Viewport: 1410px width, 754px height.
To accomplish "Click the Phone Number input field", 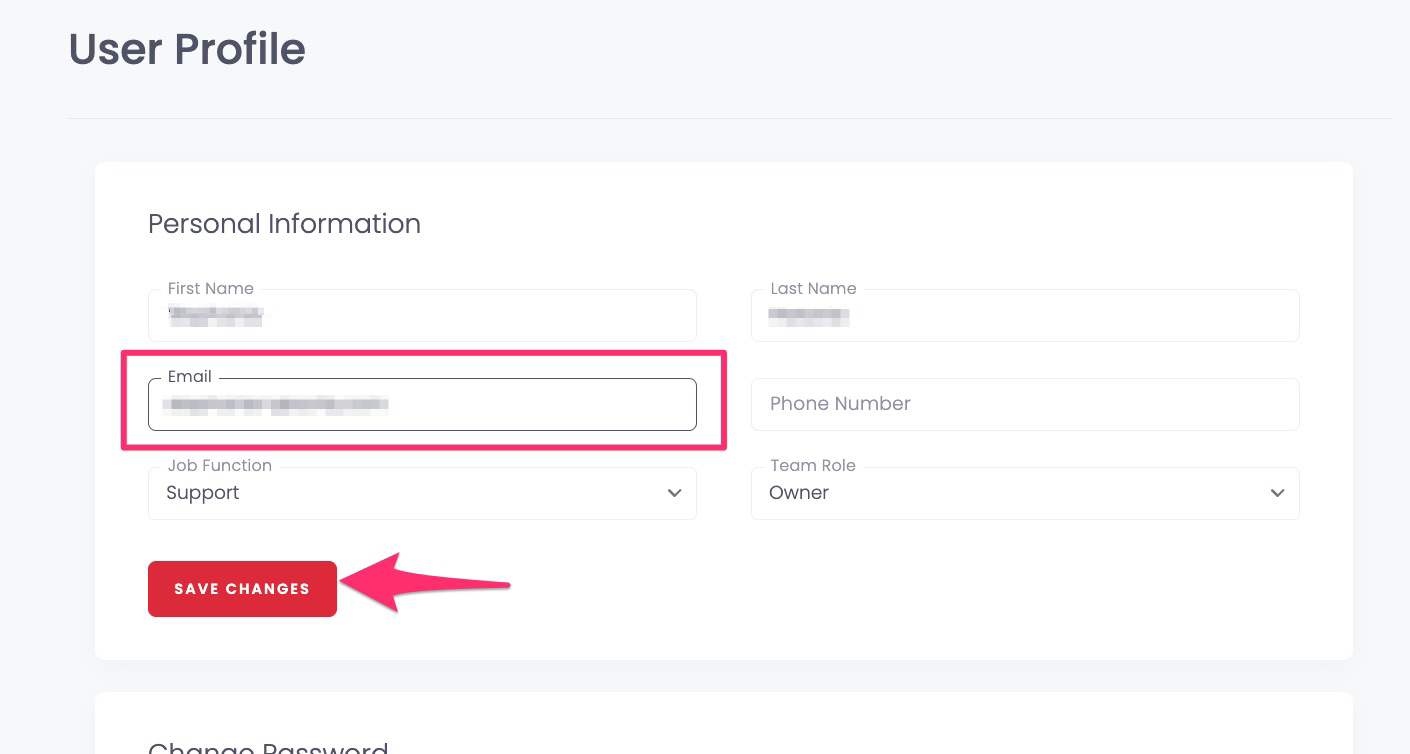I will point(1025,404).
